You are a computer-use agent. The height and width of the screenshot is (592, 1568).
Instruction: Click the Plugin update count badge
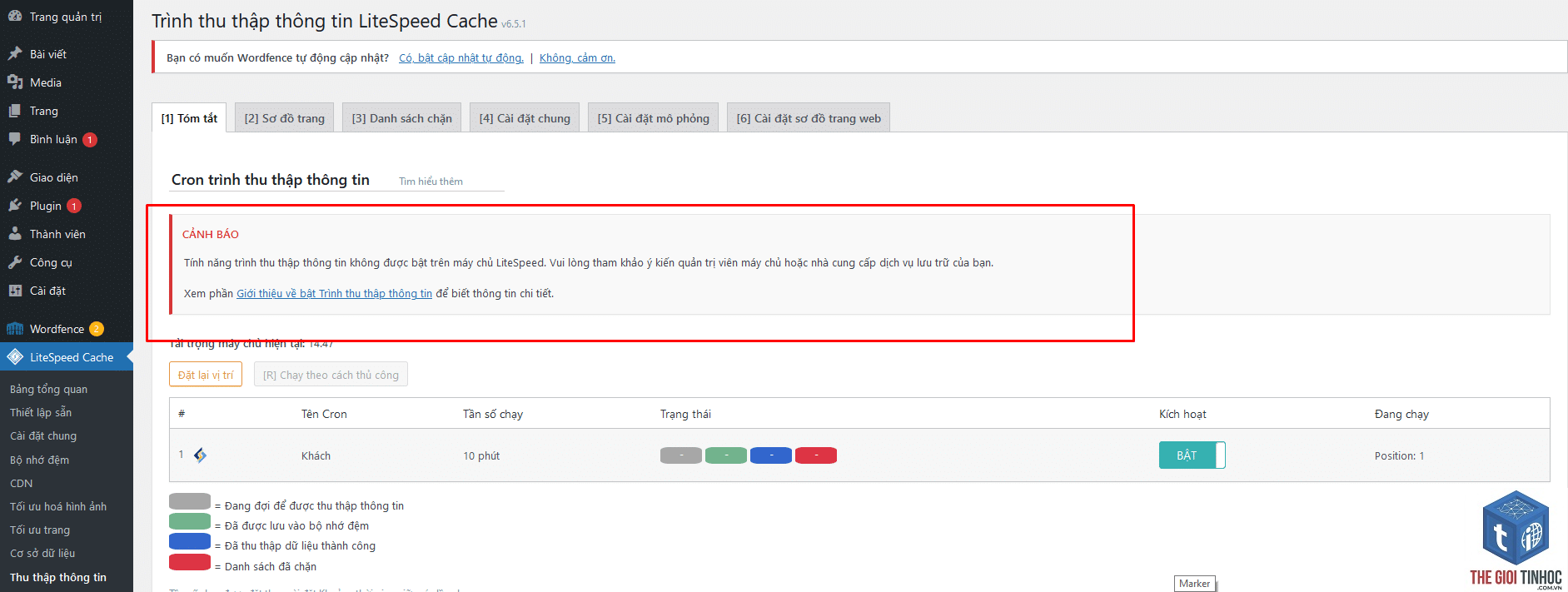(74, 206)
